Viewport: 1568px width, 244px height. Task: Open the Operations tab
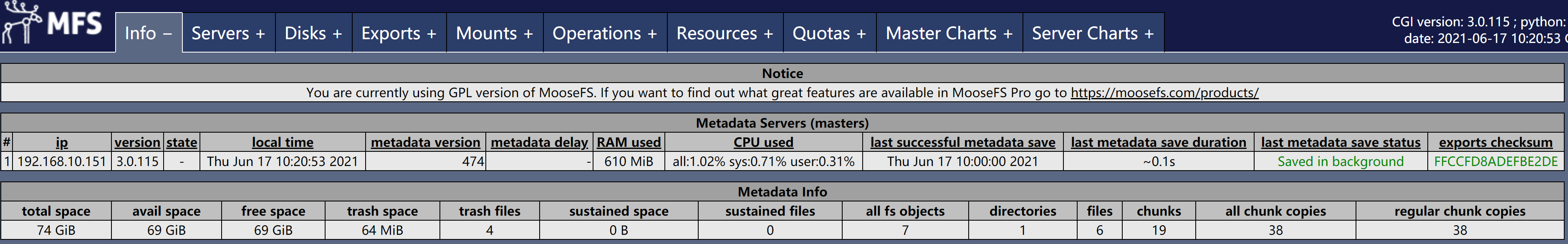click(605, 33)
